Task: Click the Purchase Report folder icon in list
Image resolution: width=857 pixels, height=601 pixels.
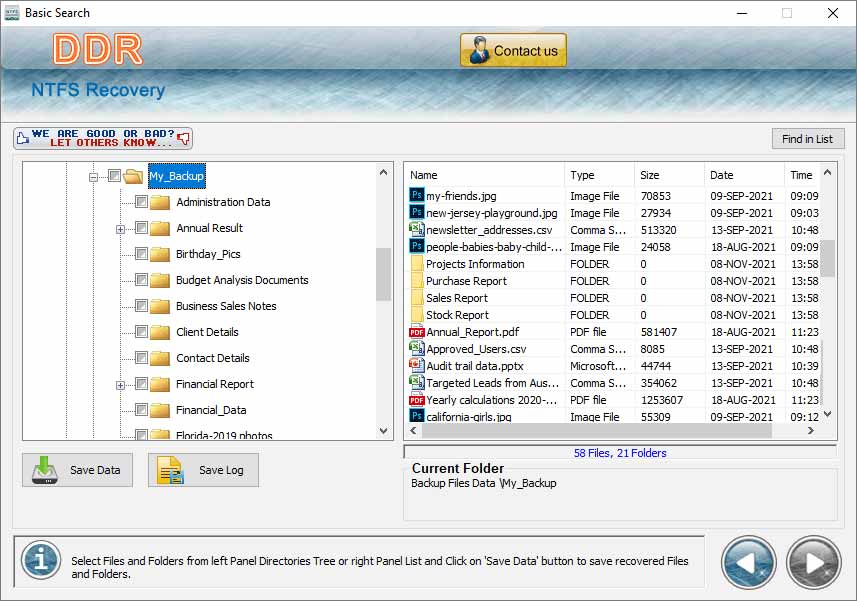Action: point(416,280)
